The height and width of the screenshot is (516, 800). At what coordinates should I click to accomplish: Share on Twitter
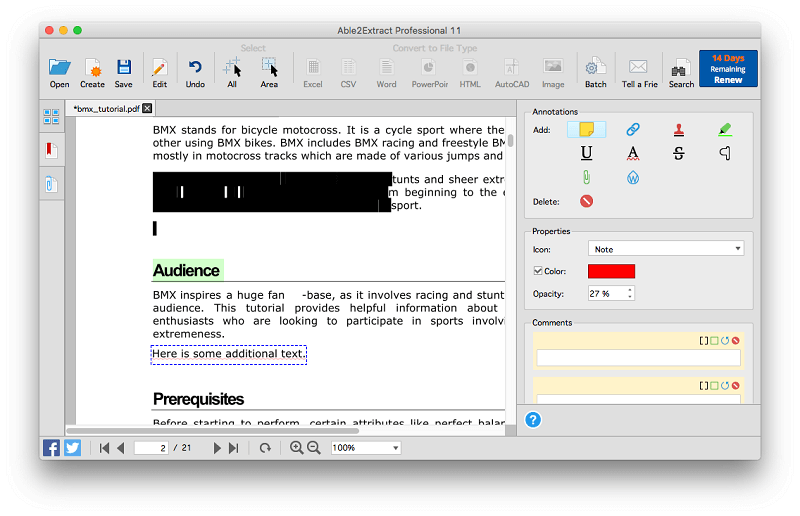coord(72,448)
